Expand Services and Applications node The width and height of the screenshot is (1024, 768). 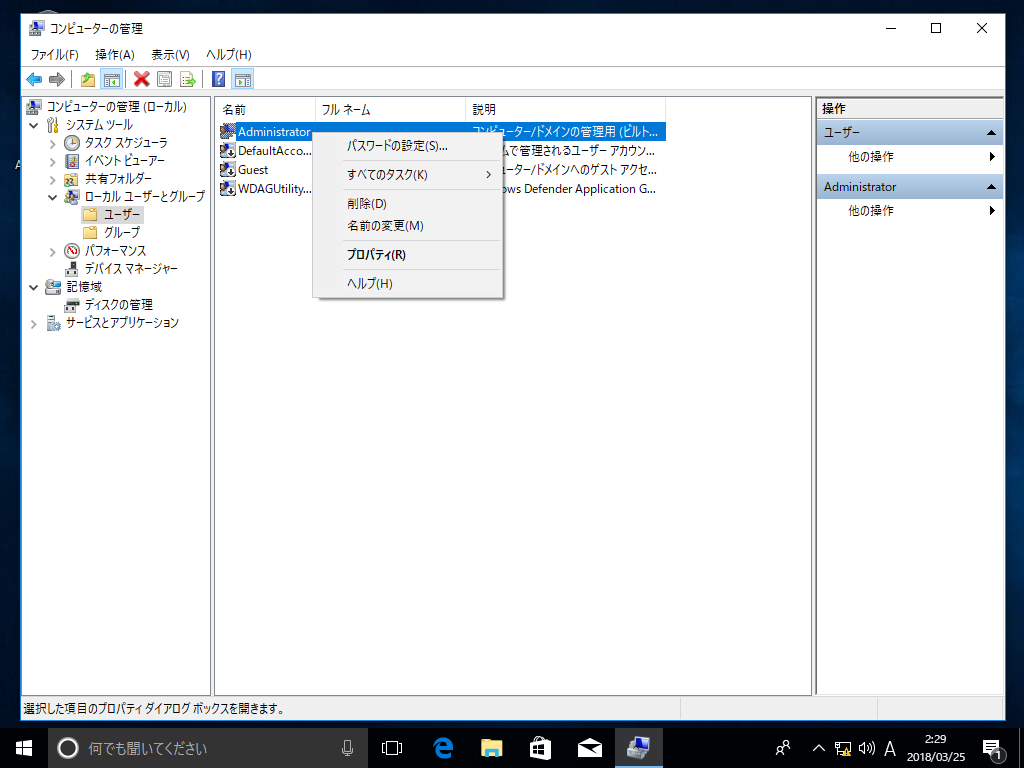point(35,323)
